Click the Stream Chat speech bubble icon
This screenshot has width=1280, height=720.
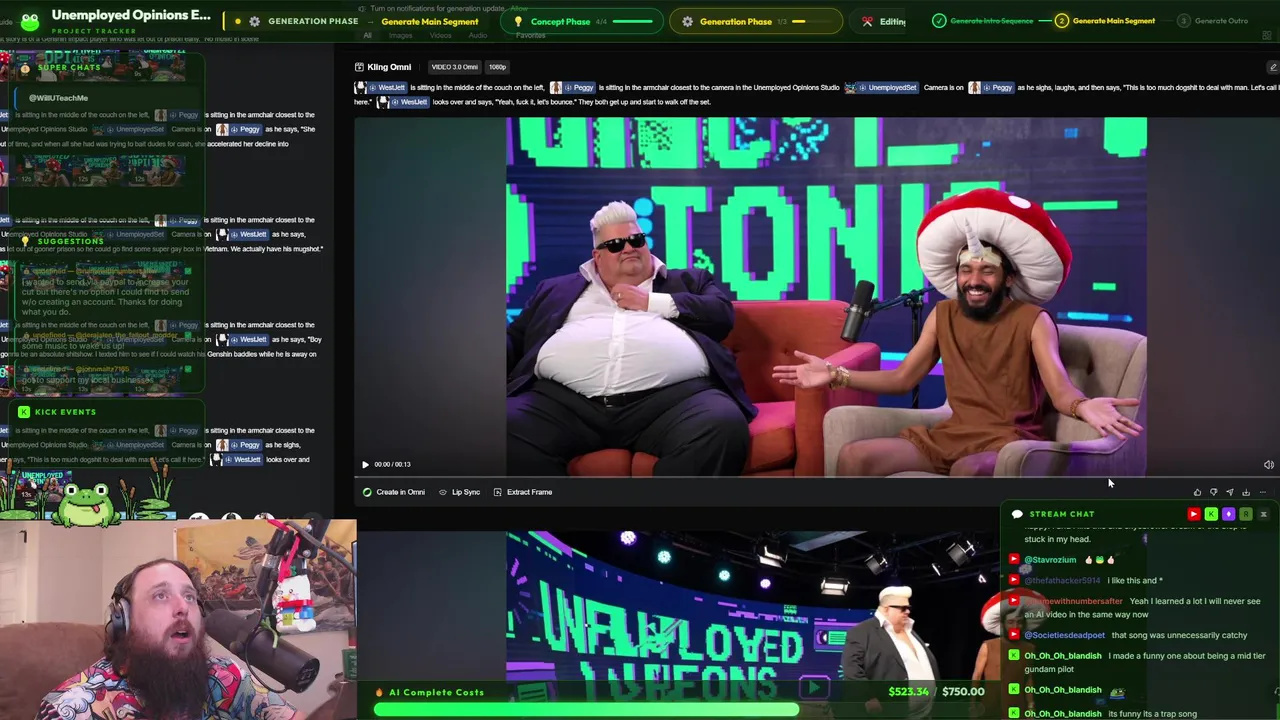coord(1017,514)
